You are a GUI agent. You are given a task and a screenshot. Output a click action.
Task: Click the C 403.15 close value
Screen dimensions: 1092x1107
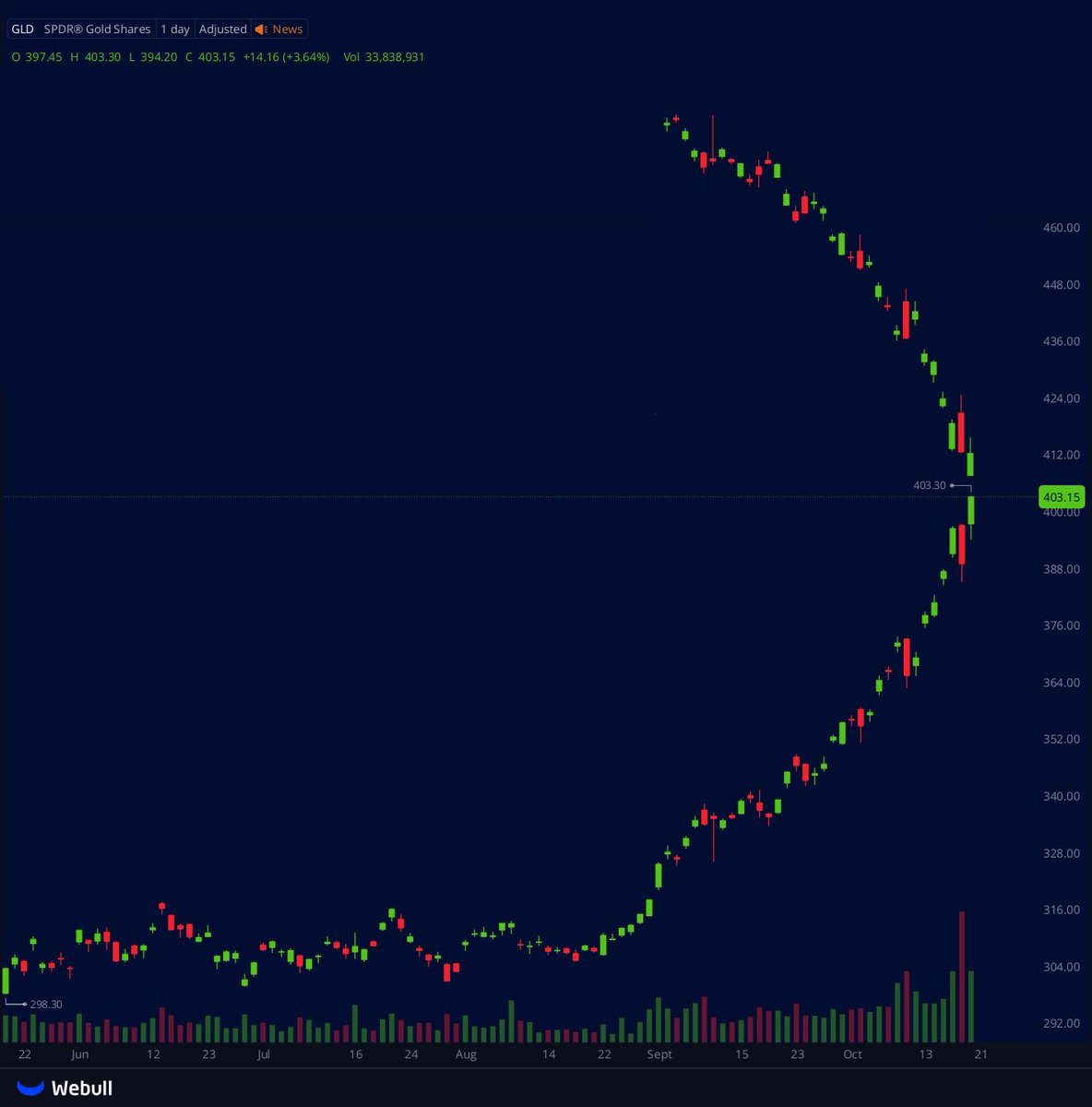click(210, 57)
